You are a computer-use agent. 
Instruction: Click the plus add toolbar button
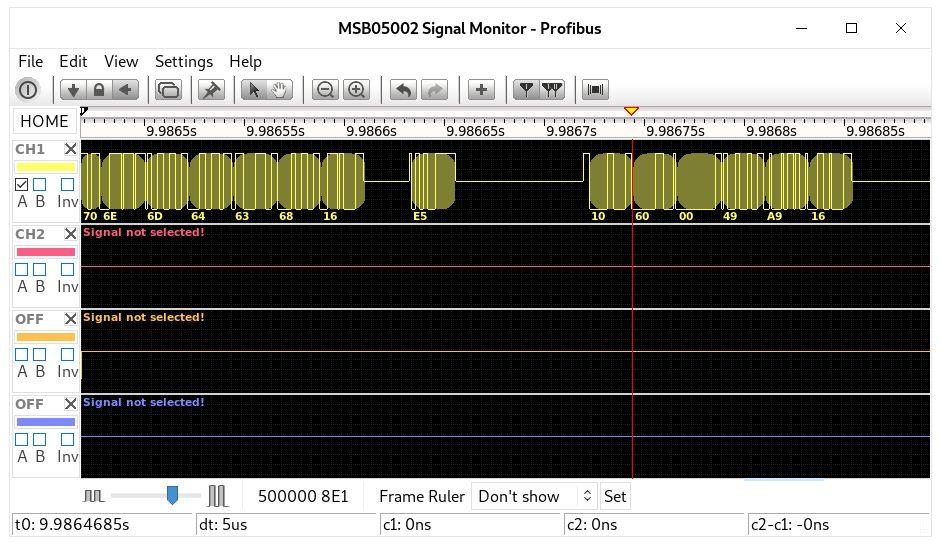point(481,90)
